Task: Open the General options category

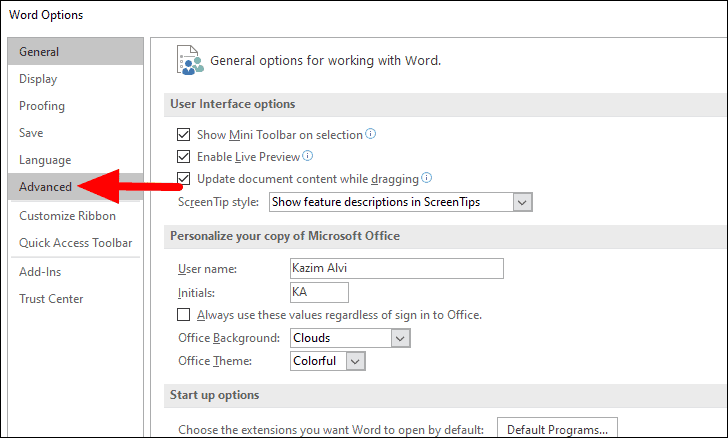Action: pyautogui.click(x=76, y=52)
